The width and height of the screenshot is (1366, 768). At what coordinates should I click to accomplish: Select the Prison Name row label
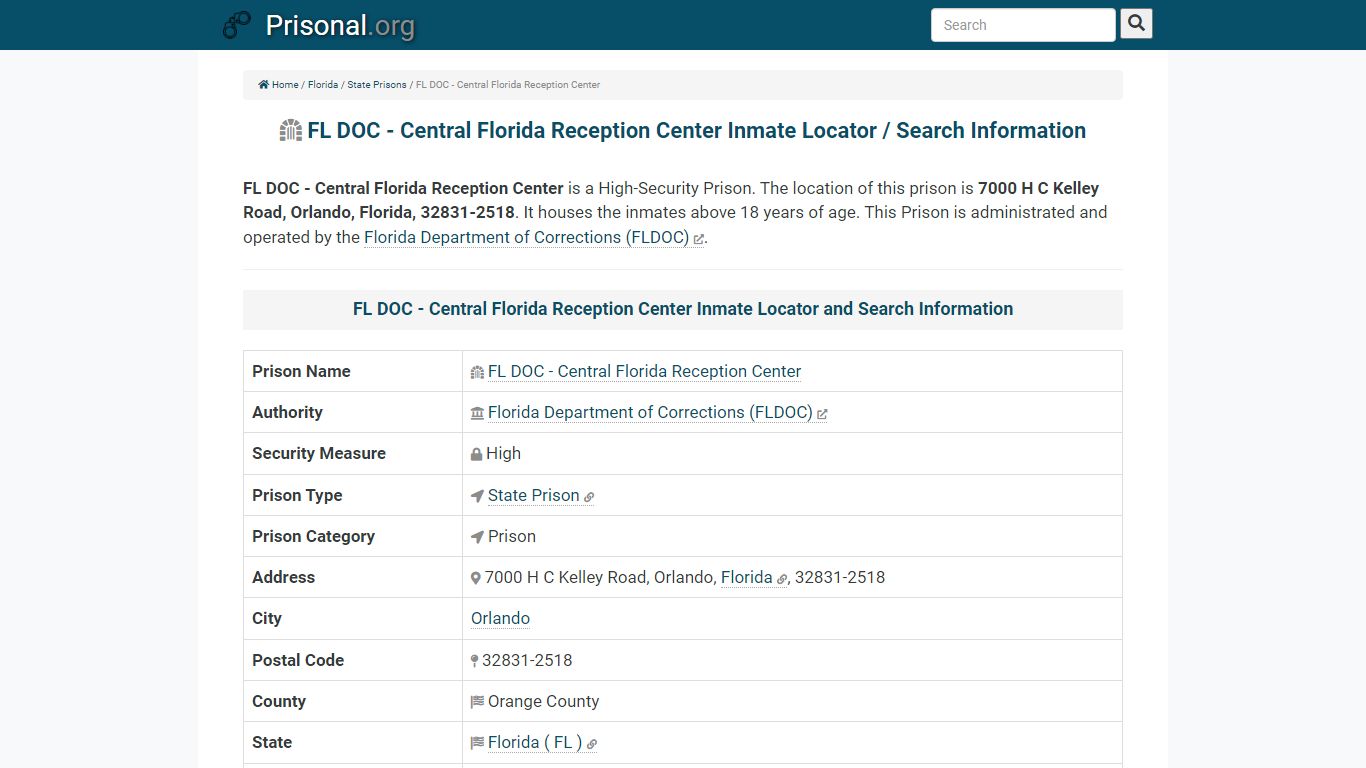coord(301,371)
